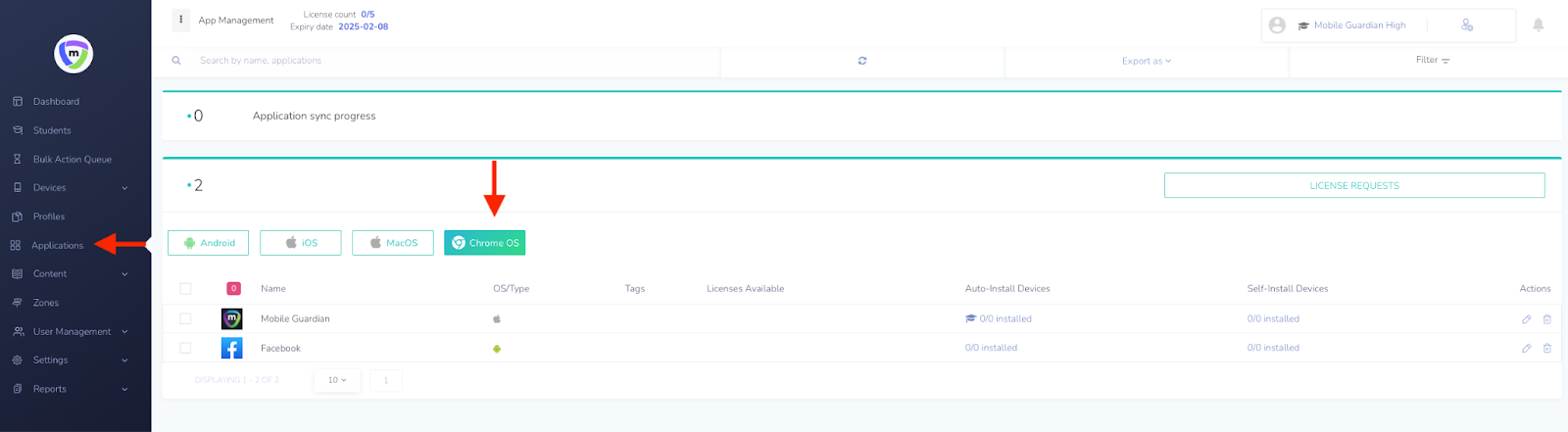Switch to the Android tab

[208, 243]
